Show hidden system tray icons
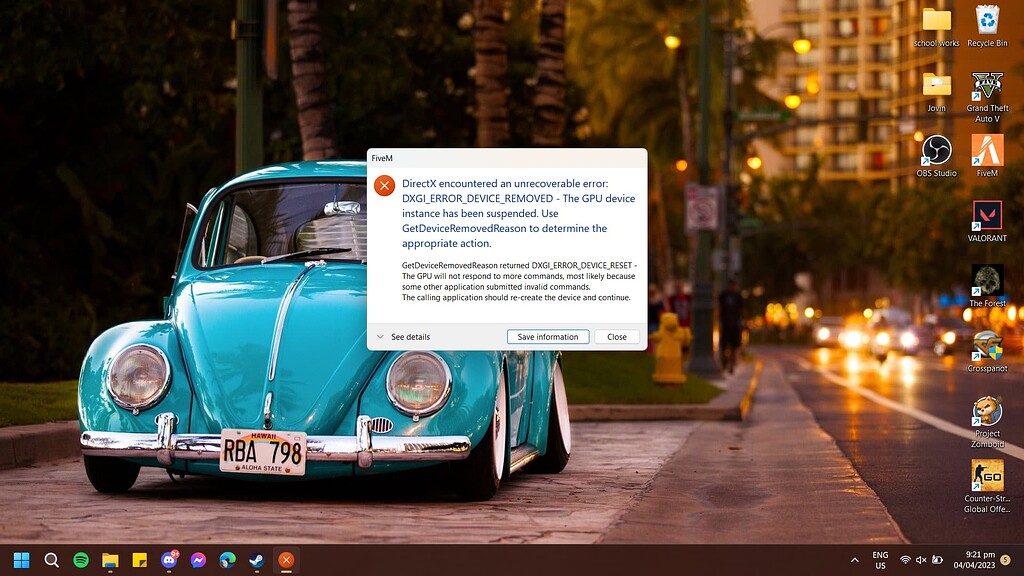The width and height of the screenshot is (1024, 576). click(x=855, y=560)
